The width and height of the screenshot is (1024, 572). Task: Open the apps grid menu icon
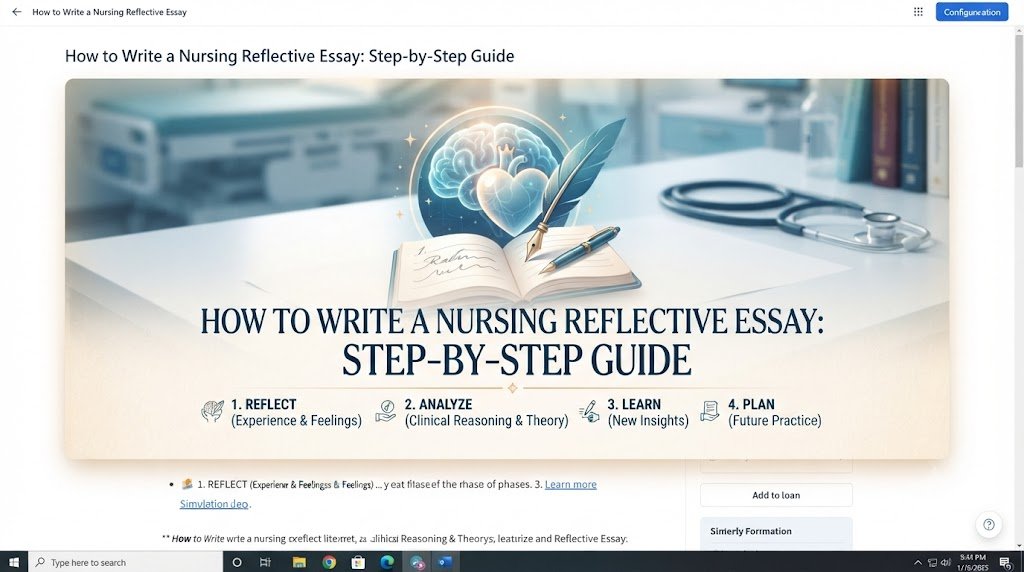(918, 12)
